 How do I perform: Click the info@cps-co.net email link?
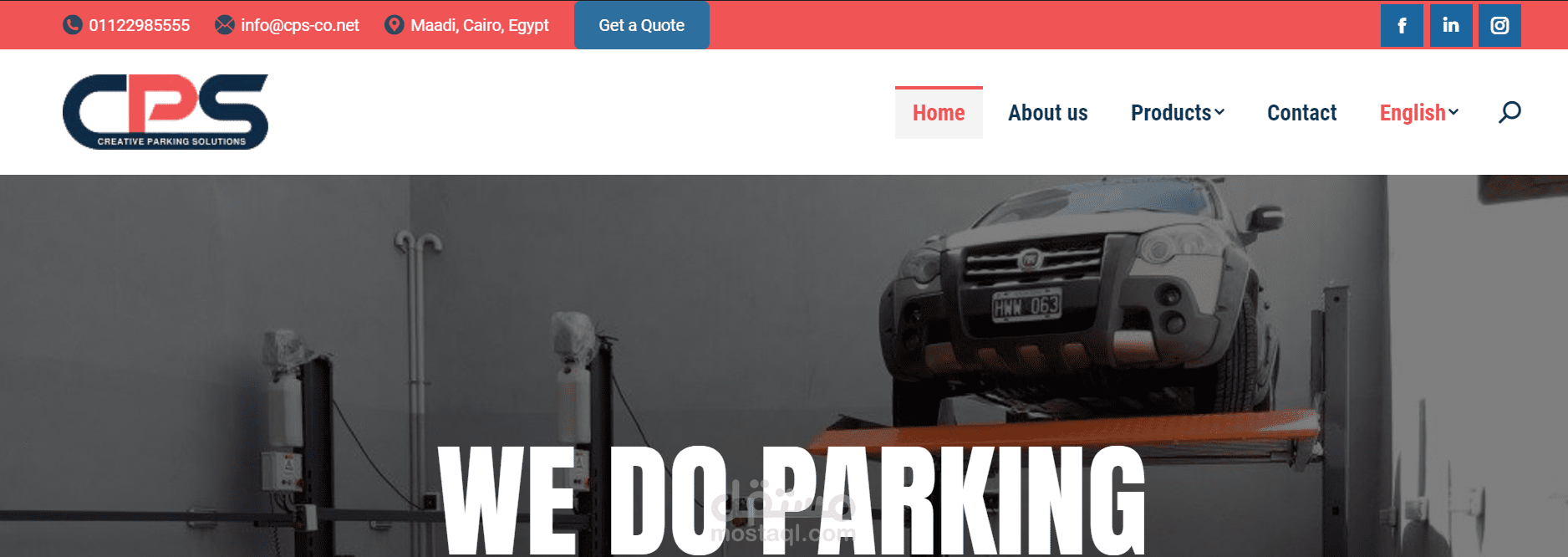coord(300,25)
